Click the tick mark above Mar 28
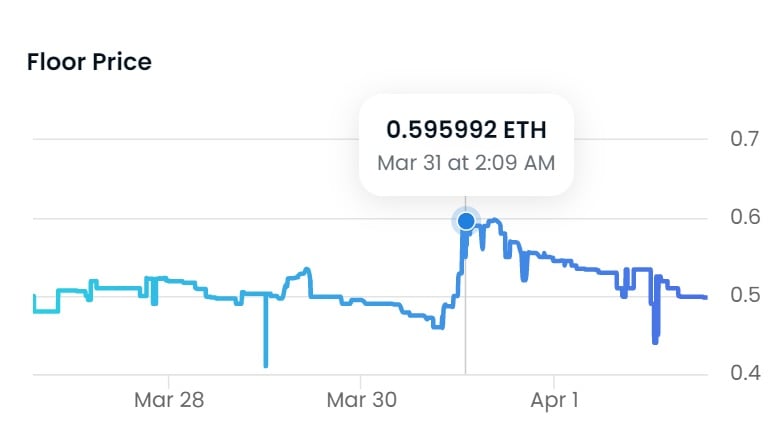 169,379
